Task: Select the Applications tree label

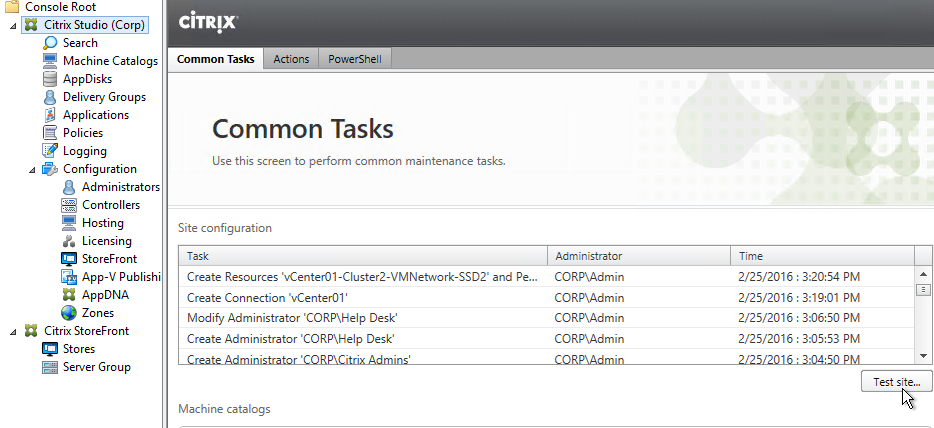Action: 95,115
